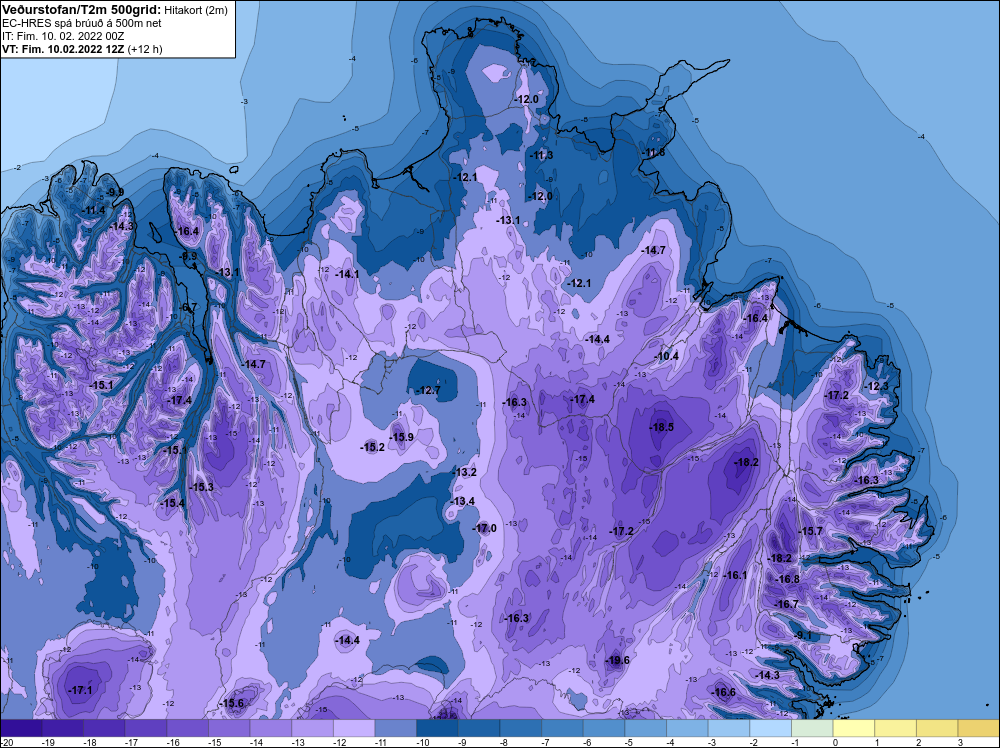
Task: Click the -19.6 temperature value
Action: pyautogui.click(x=617, y=660)
